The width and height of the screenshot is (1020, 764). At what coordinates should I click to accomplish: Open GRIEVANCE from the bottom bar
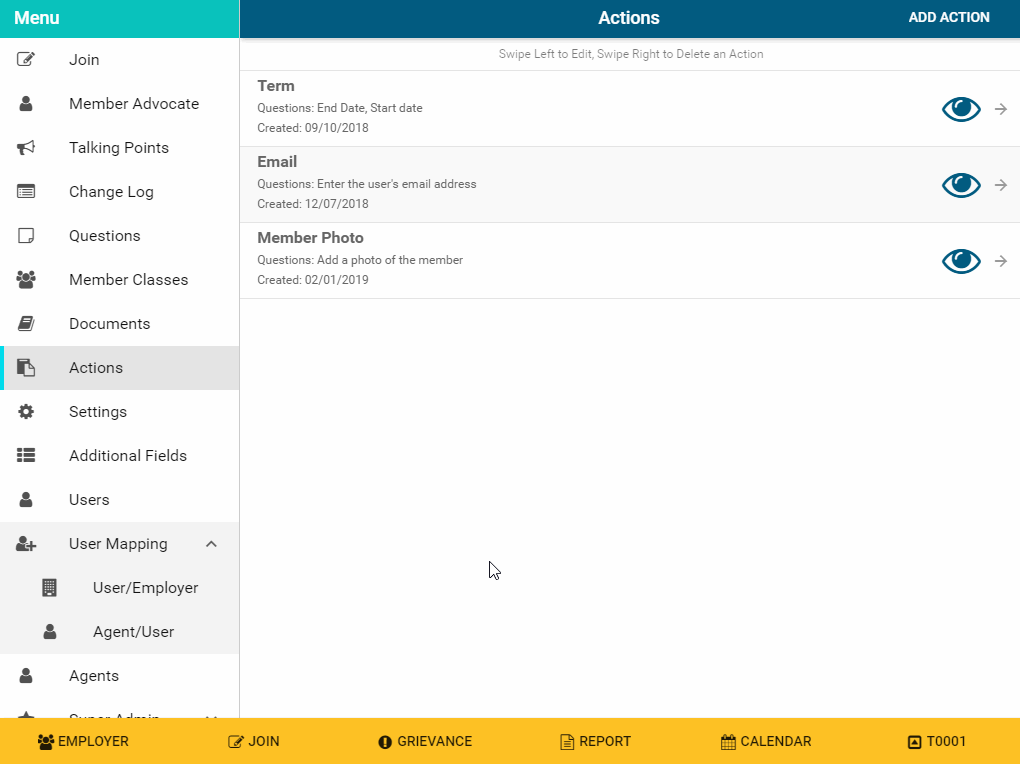[x=425, y=742]
